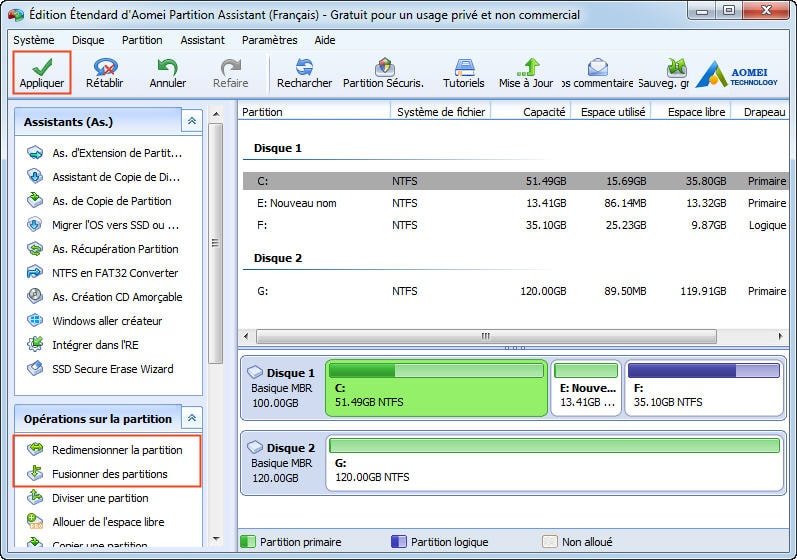Select E: Nouve... block in disk map
Screen dimensions: 797x560
point(586,388)
